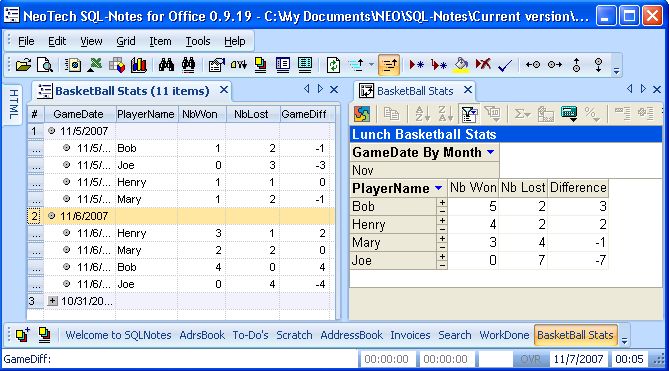Click the open folder toolbar icon
Viewport: 669px width, 371px height.
pyautogui.click(x=23, y=65)
